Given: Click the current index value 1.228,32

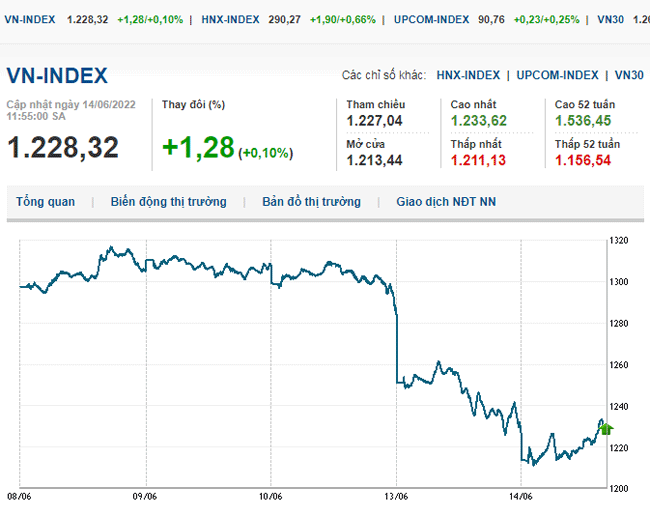Looking at the screenshot, I should 63,147.
